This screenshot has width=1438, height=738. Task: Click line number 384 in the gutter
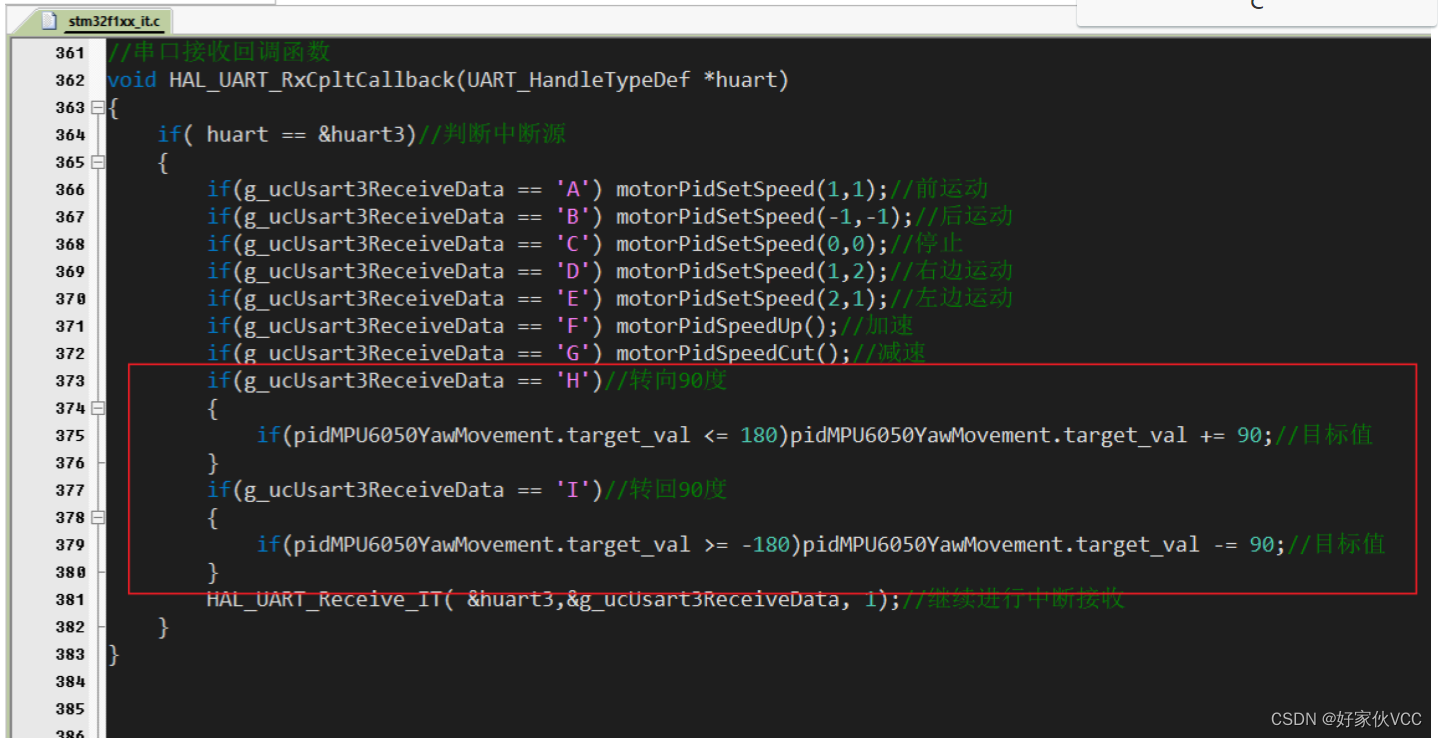point(70,681)
